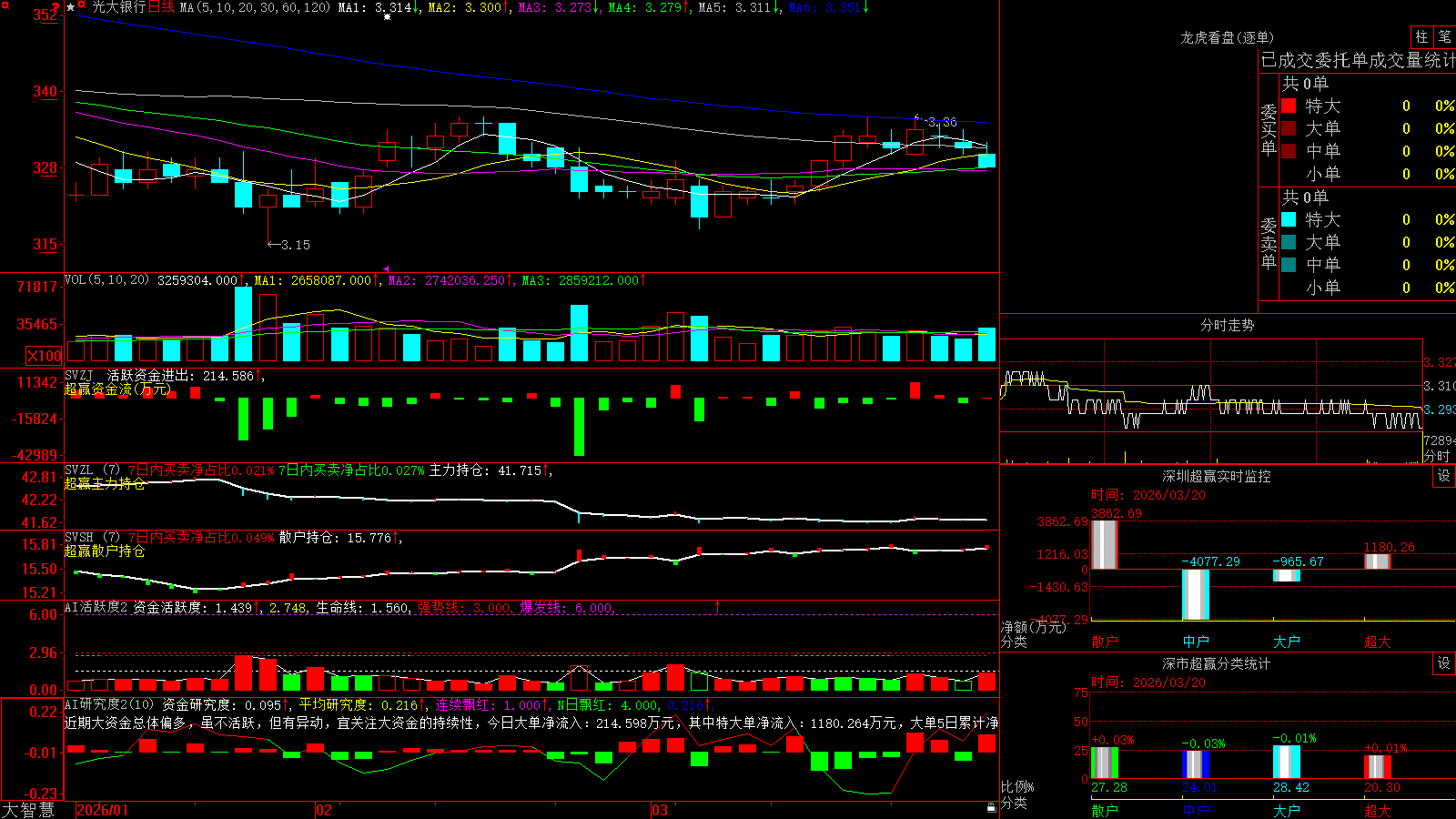Click the star favorite icon beside 光大银行
Screen dimensions: 1456x819
tap(71, 7)
